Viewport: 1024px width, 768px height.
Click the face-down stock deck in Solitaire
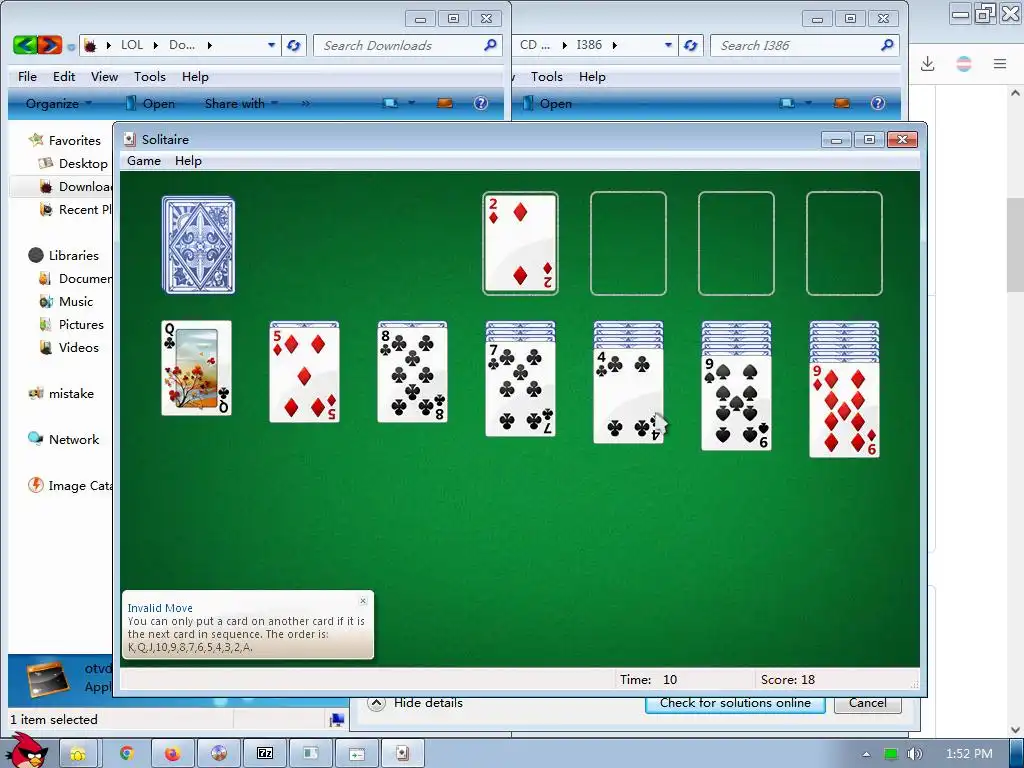199,245
